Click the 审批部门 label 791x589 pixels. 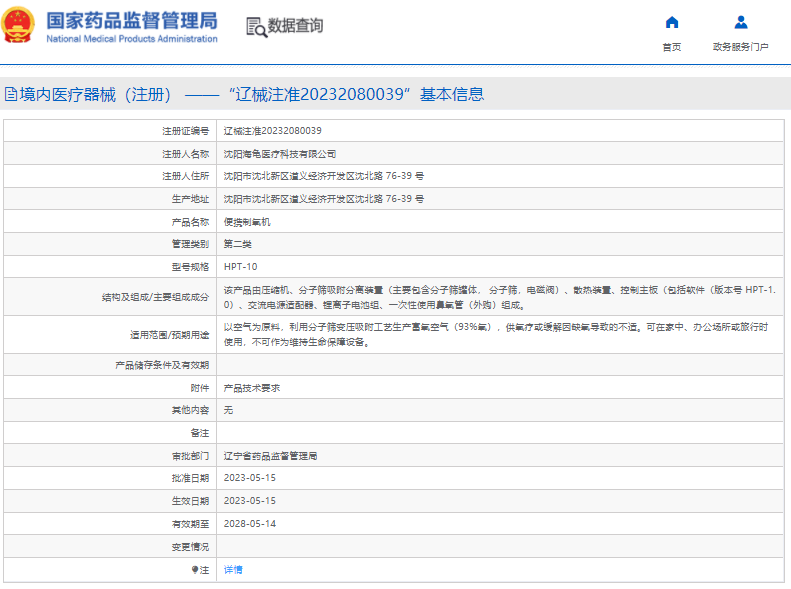click(x=190, y=456)
